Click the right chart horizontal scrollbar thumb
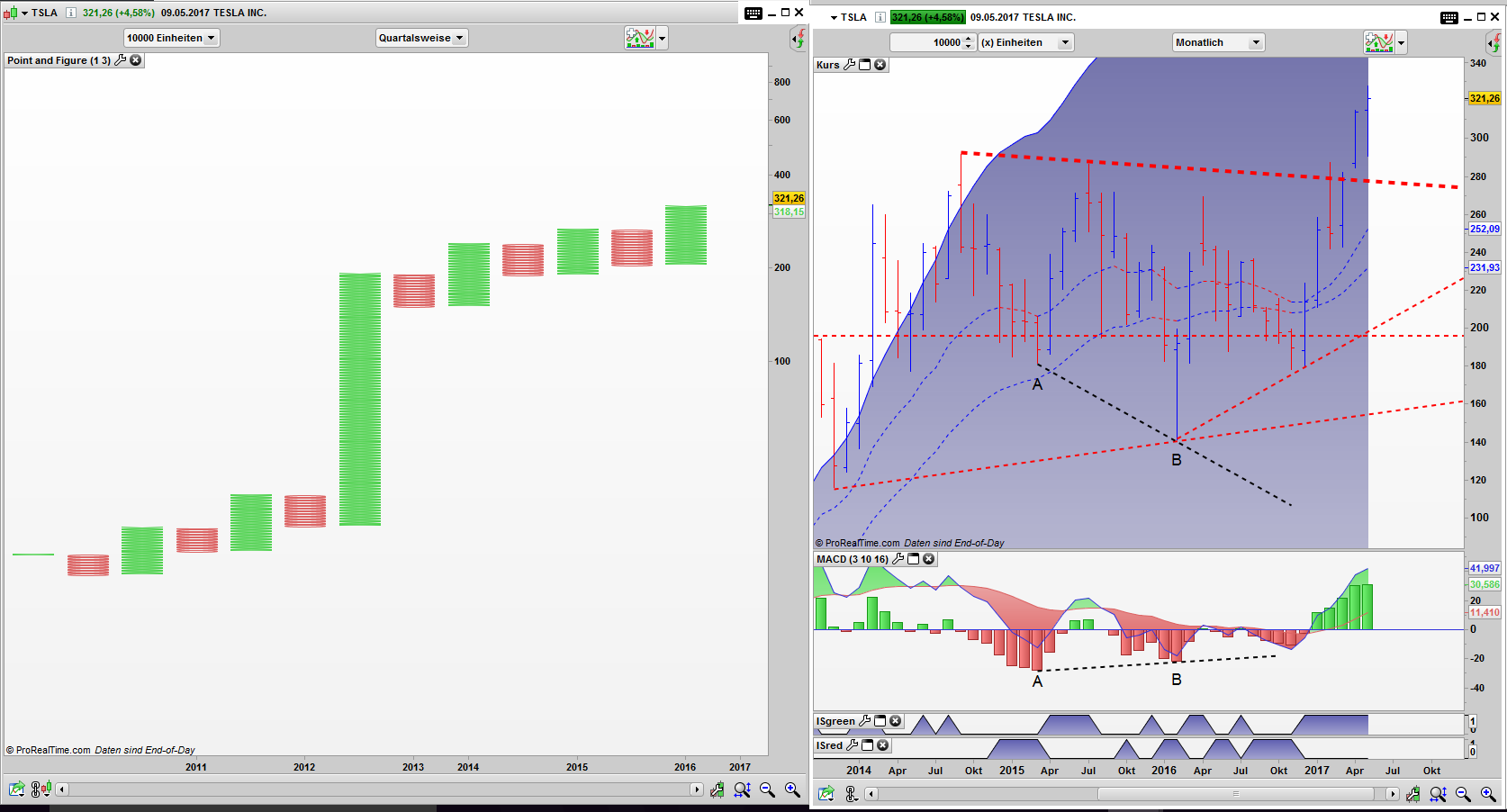 [x=1235, y=794]
